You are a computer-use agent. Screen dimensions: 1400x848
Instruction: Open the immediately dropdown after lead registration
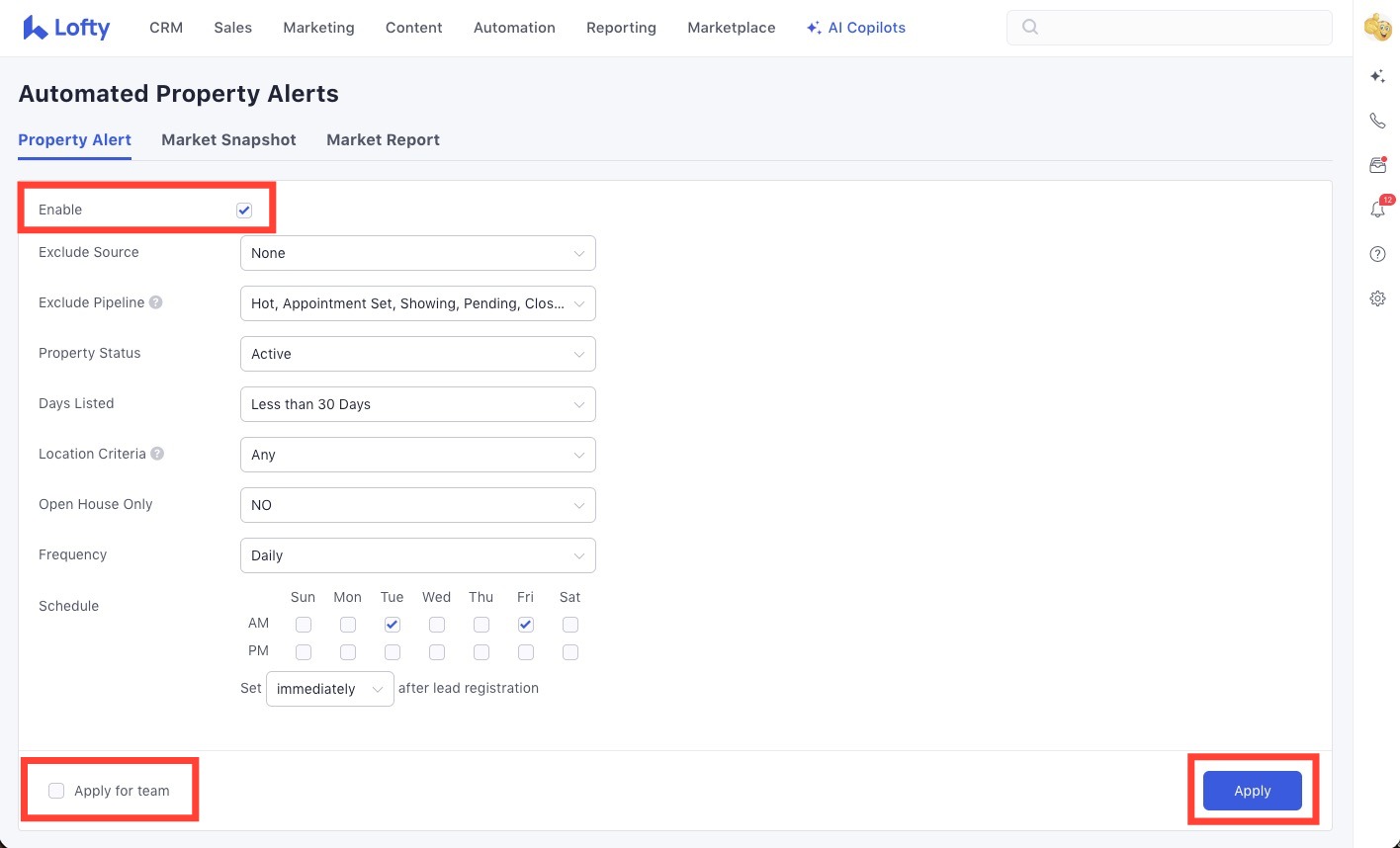pyautogui.click(x=329, y=688)
